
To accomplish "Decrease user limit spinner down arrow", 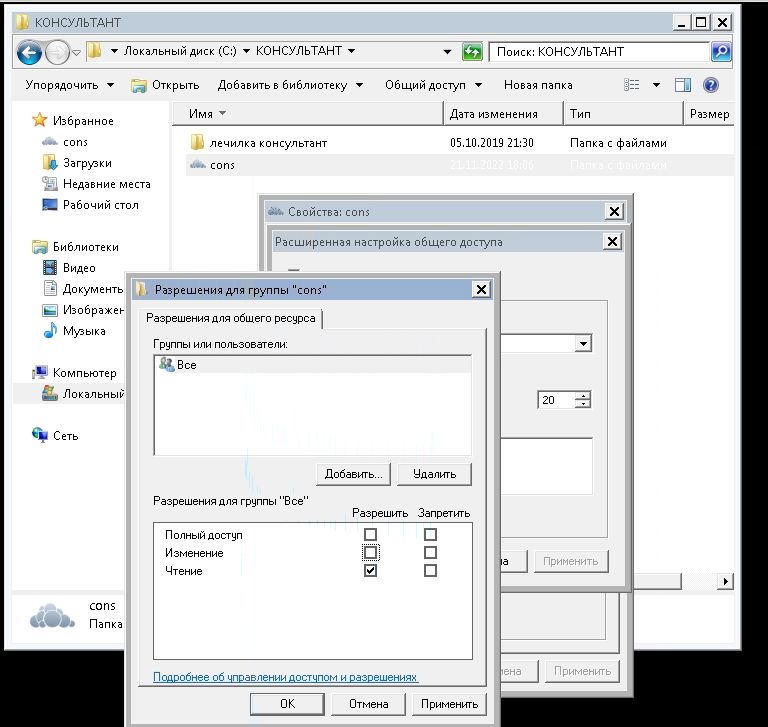I will tap(583, 404).
